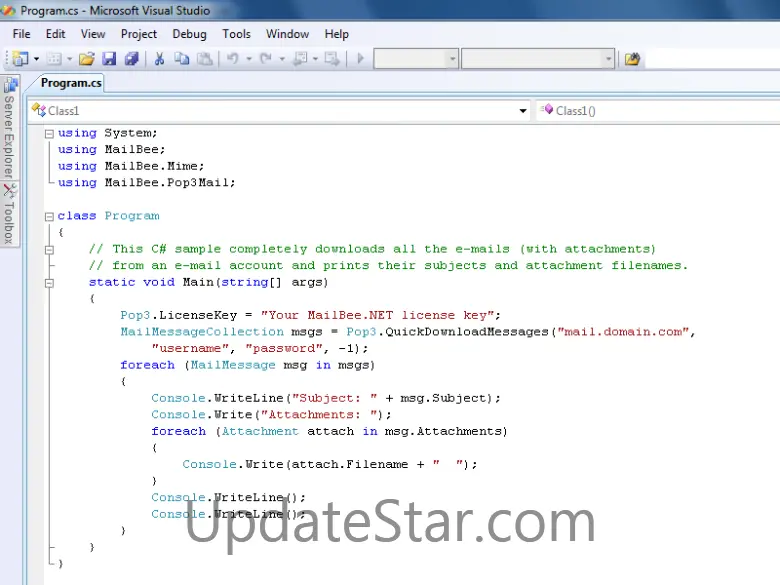Click the Save floppy disk icon
The image size is (780, 585).
click(x=109, y=59)
